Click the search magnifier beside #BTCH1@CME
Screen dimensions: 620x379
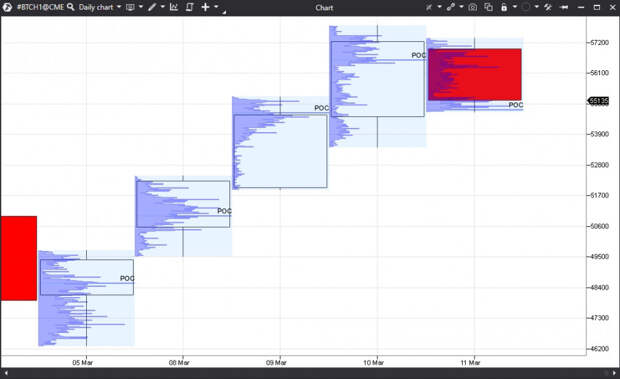(70, 7)
